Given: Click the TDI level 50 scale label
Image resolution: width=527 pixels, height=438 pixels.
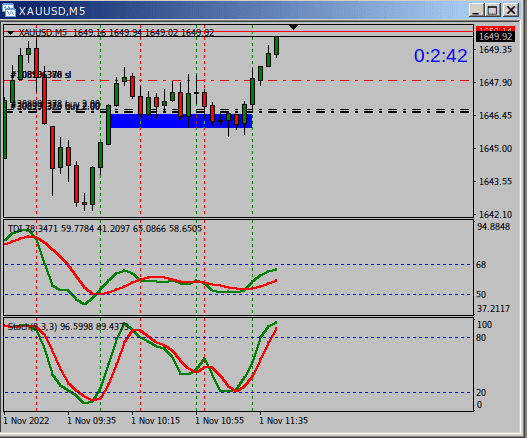Looking at the screenshot, I should click(x=481, y=295).
